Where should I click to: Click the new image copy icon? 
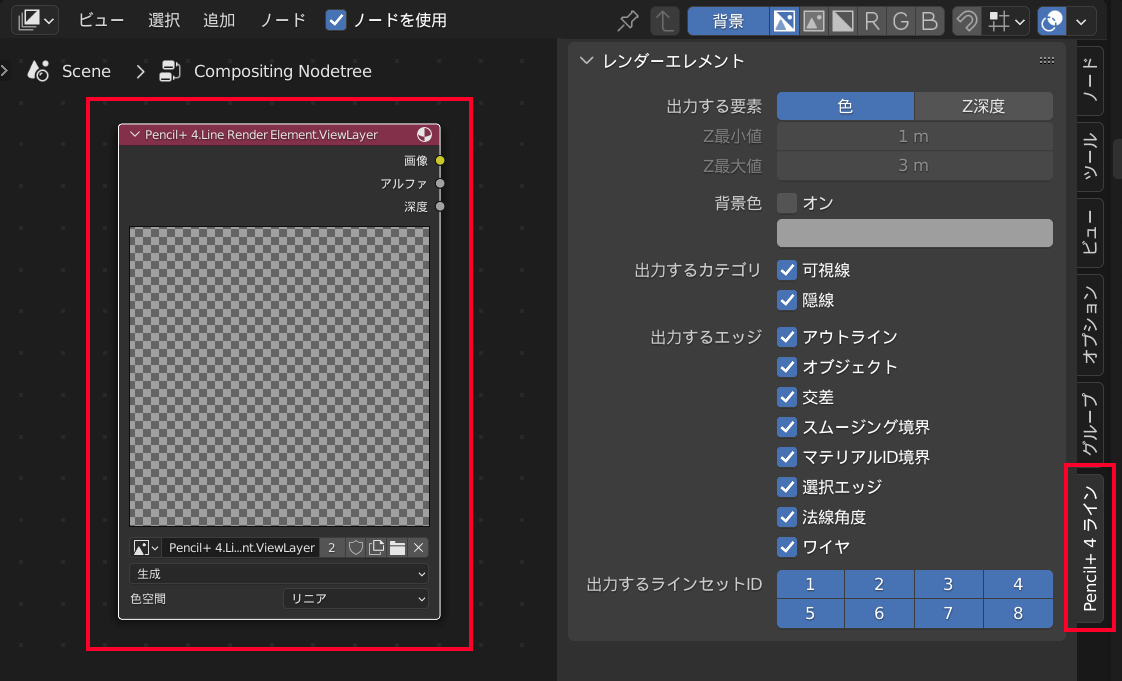pyautogui.click(x=377, y=547)
